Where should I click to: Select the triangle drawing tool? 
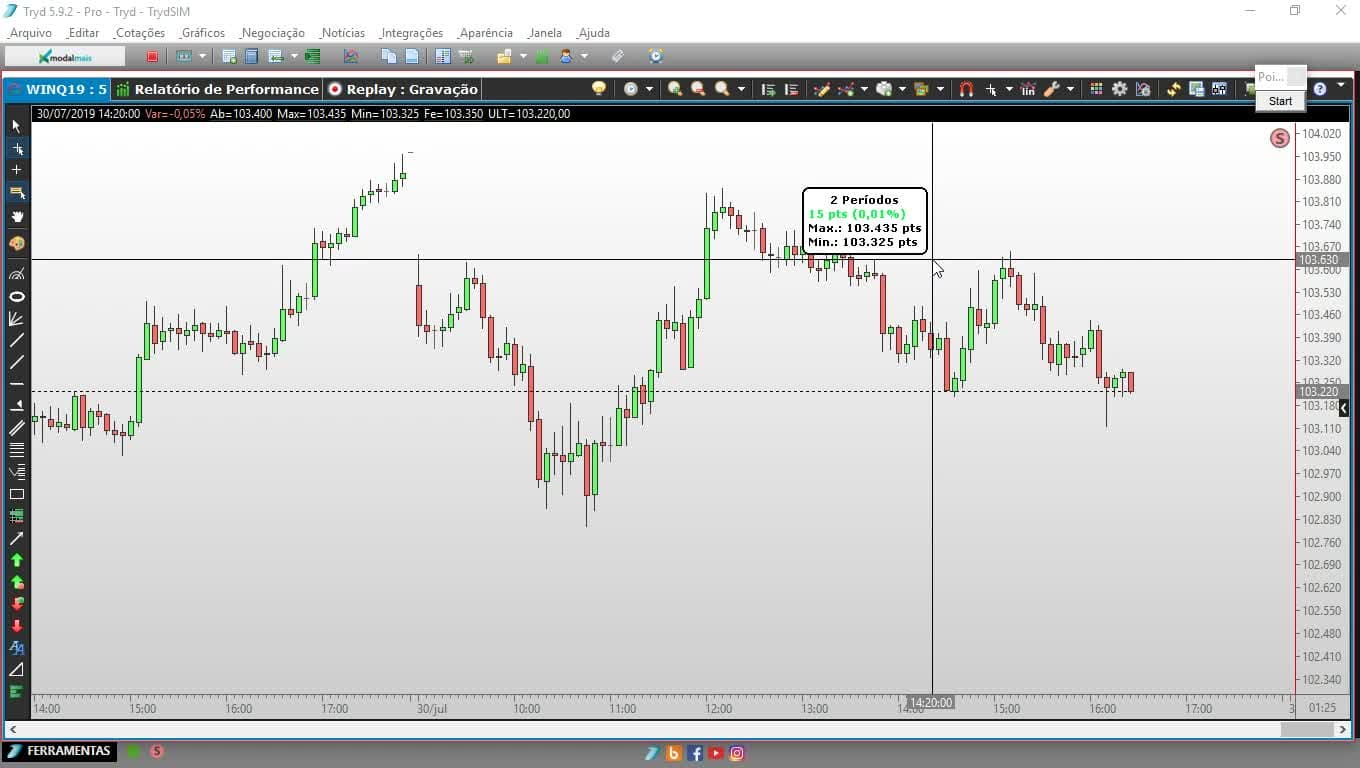tap(16, 670)
